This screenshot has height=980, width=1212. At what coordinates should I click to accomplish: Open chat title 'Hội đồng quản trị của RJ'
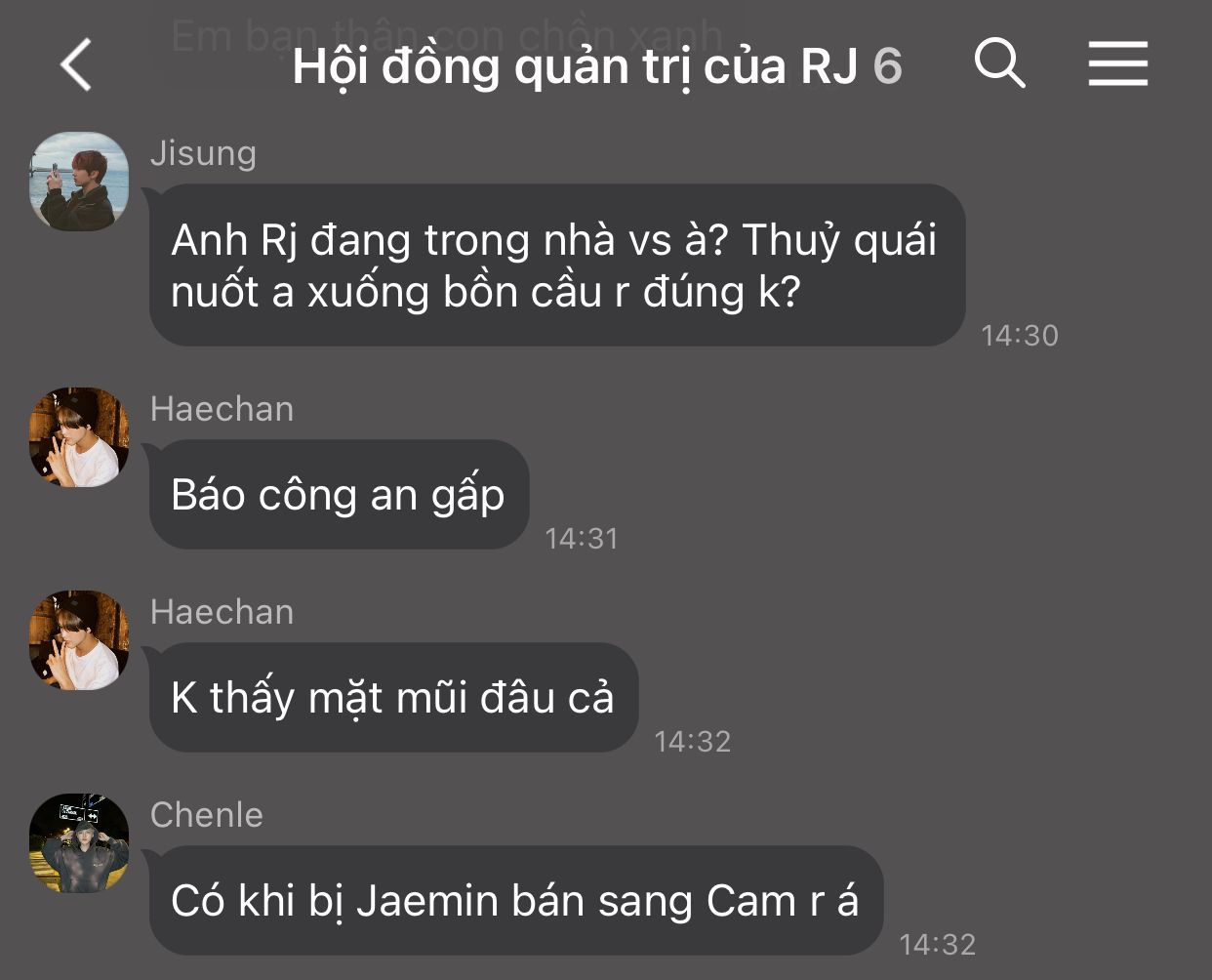(575, 66)
